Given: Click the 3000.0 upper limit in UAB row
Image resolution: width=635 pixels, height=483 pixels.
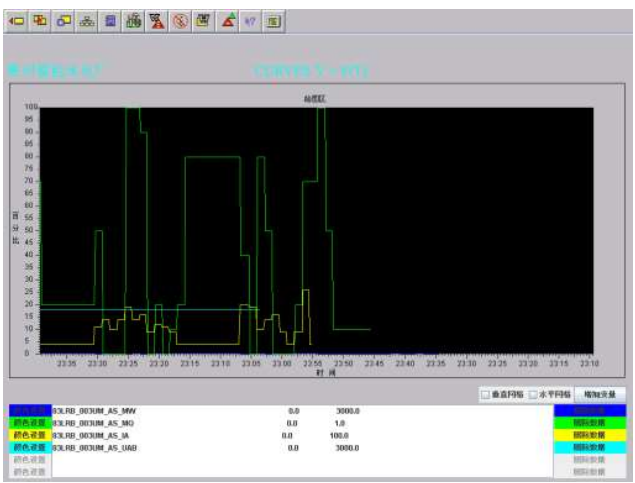Looking at the screenshot, I should pyautogui.click(x=347, y=448).
